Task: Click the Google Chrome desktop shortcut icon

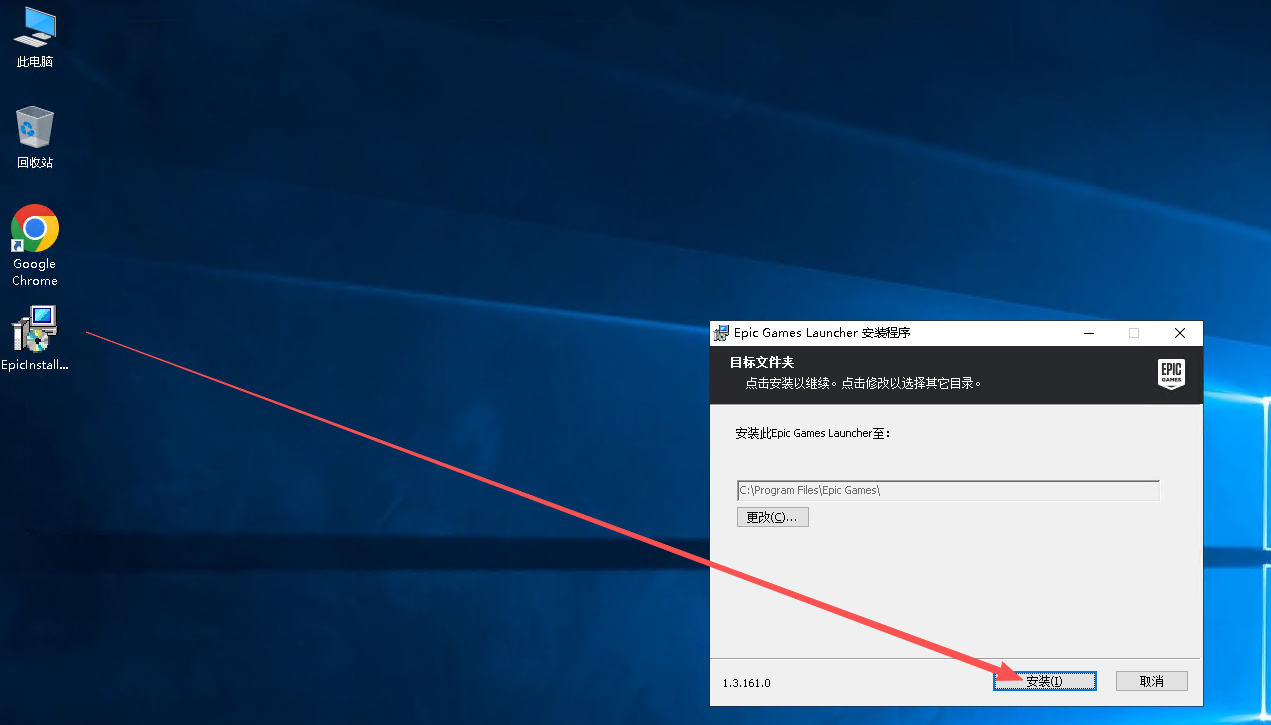Action: point(34,229)
